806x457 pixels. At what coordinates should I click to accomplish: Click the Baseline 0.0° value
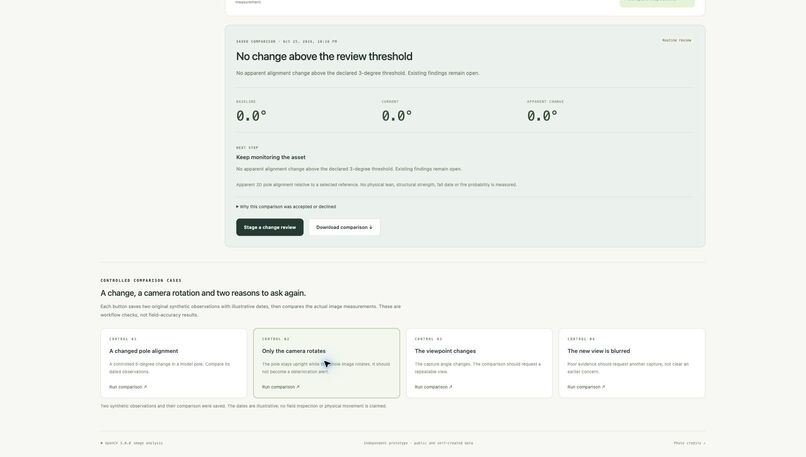[251, 116]
